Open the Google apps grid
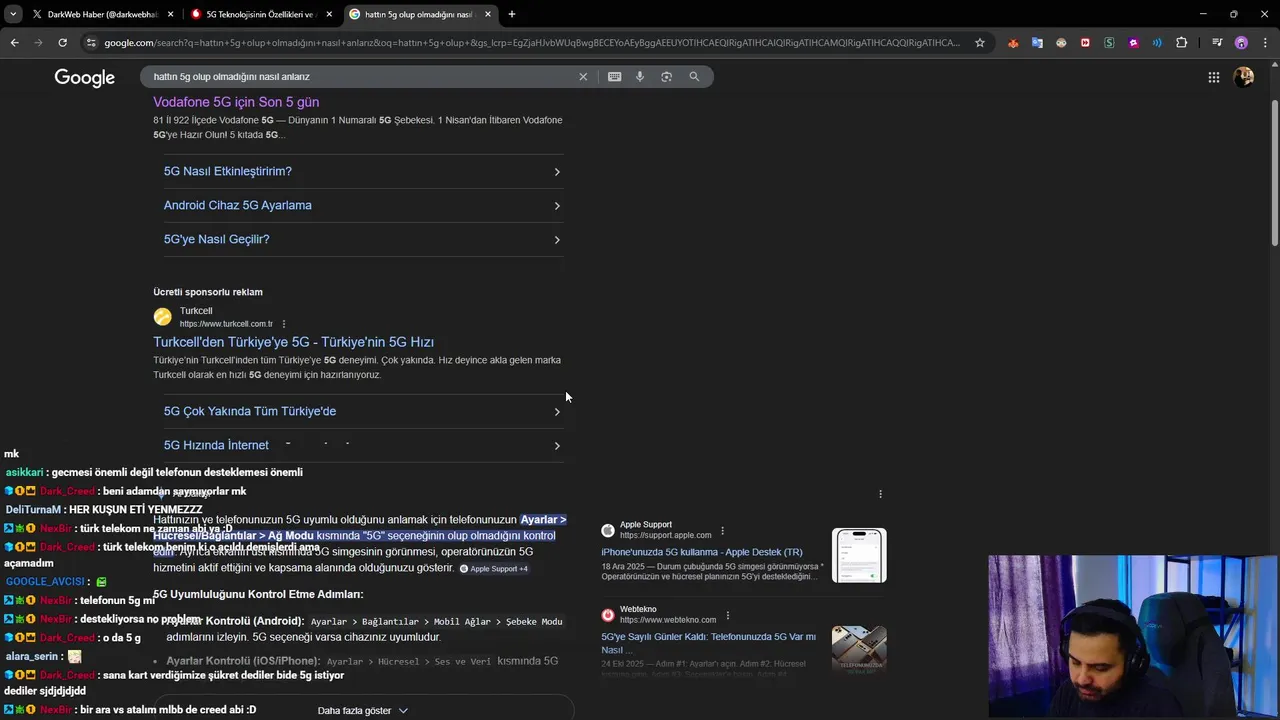The width and height of the screenshot is (1280, 720). pos(1213,77)
